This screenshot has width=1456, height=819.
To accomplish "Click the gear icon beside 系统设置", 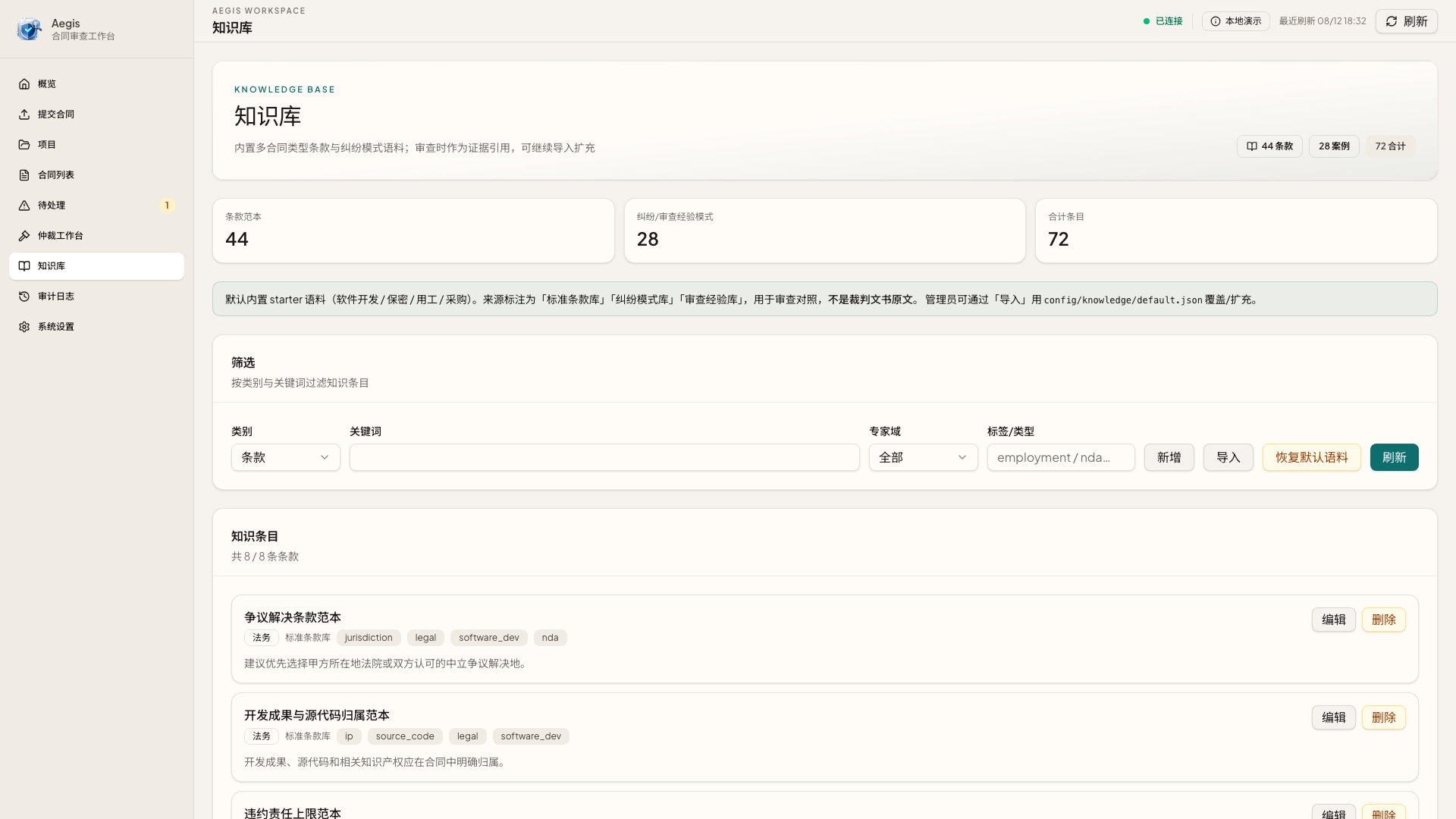I will point(24,327).
